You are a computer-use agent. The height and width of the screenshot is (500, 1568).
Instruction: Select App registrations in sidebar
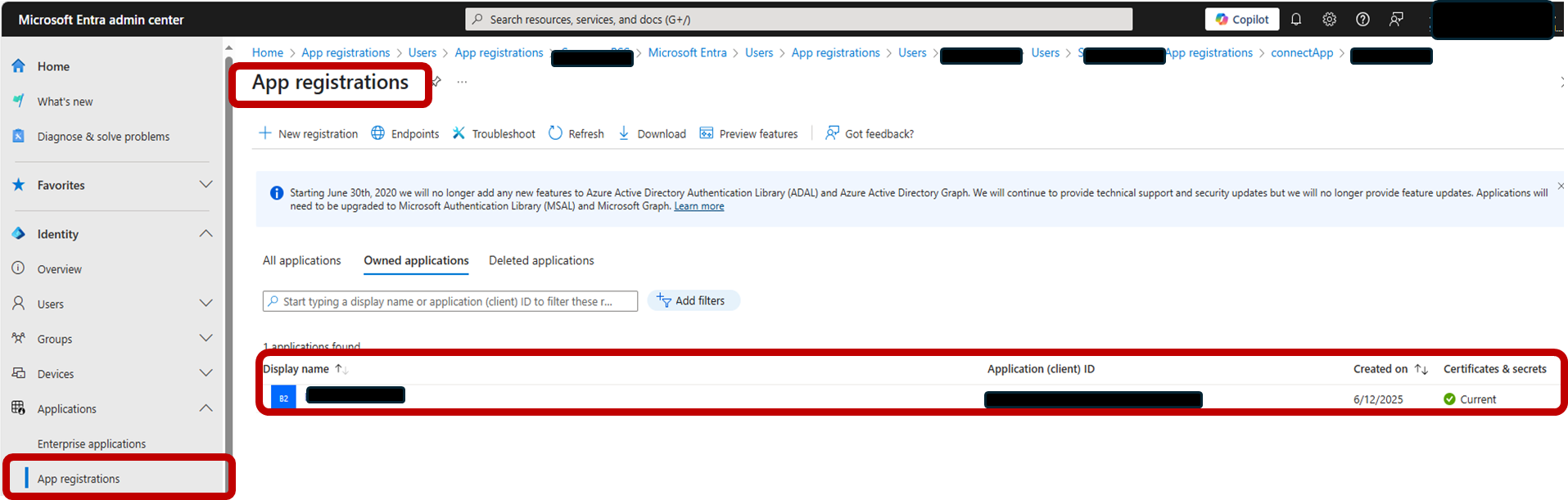[x=79, y=479]
